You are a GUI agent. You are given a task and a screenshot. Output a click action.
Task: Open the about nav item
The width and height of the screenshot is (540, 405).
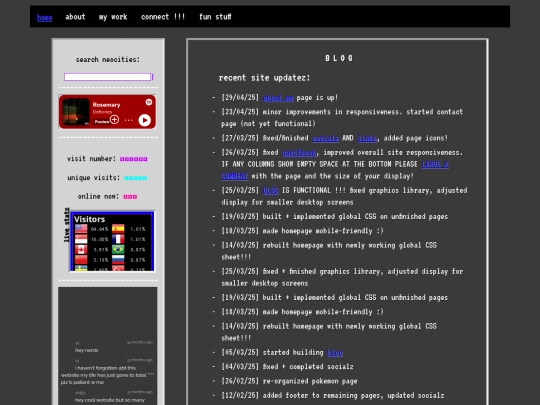(75, 17)
